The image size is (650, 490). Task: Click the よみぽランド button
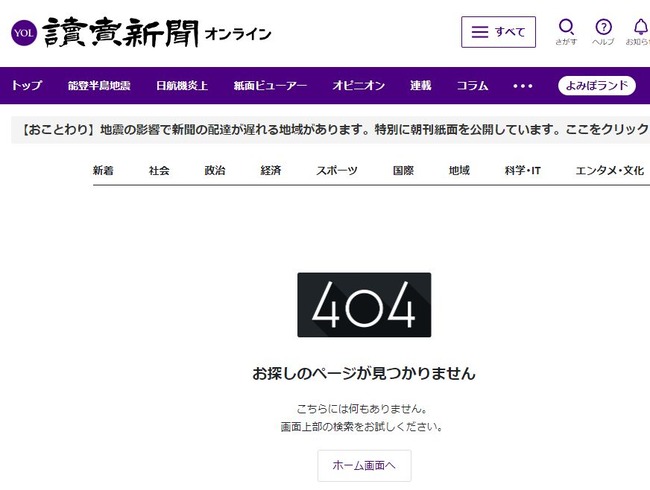[597, 86]
